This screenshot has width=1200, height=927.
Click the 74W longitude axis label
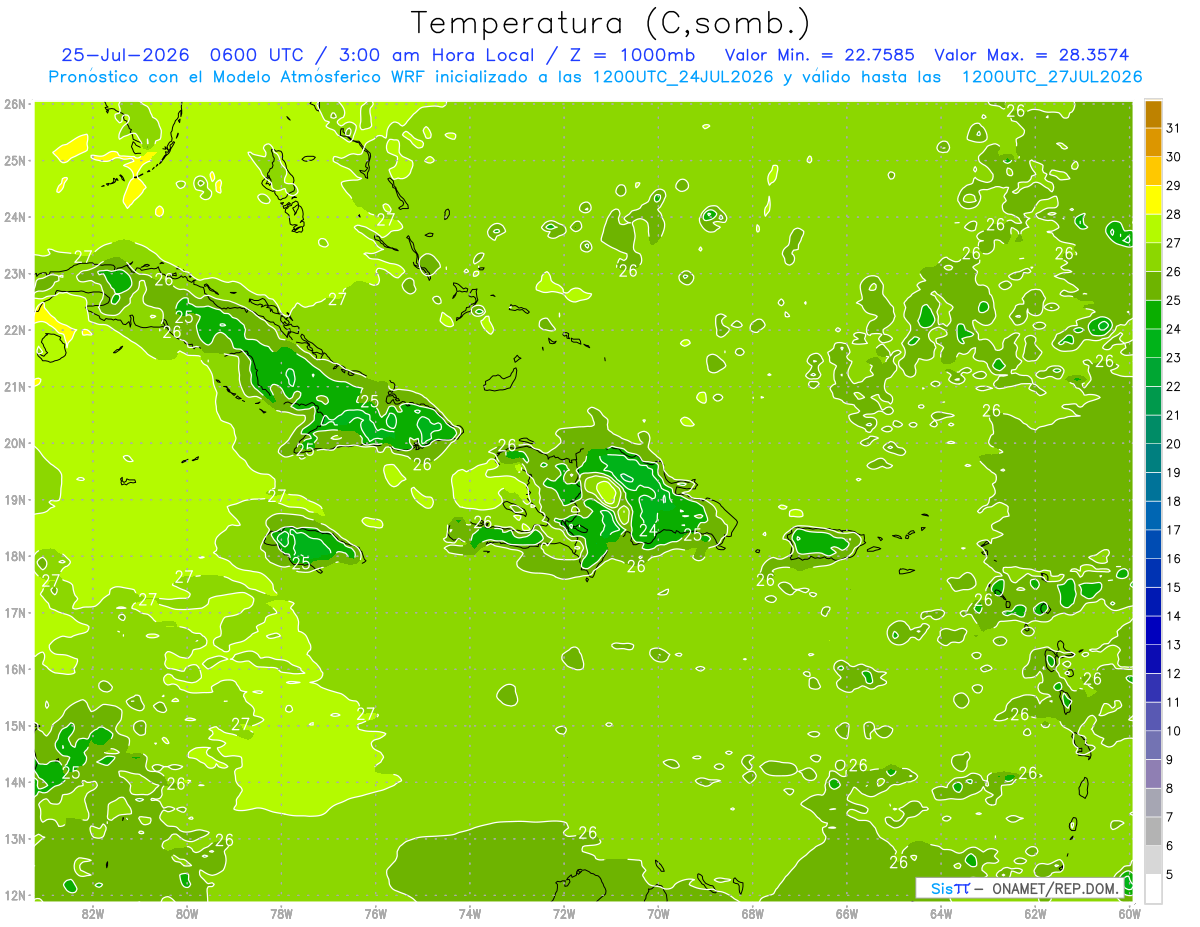[x=470, y=913]
